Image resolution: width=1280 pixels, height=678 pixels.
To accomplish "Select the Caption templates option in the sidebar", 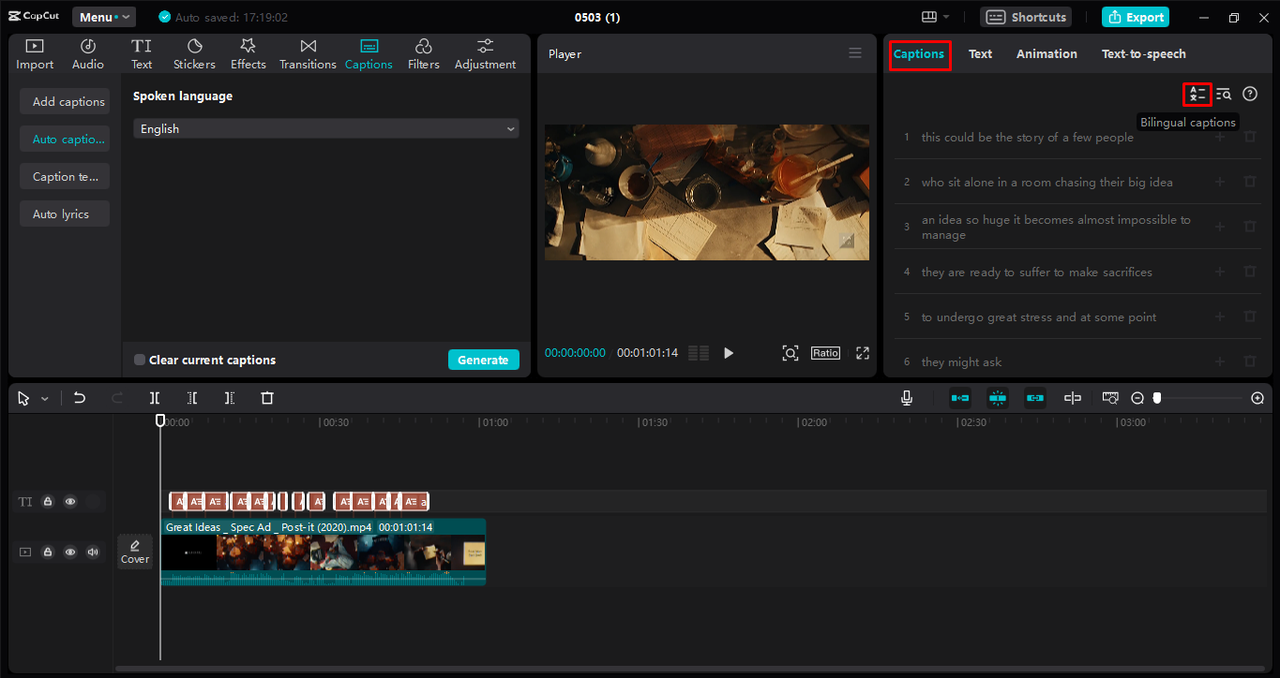I will point(65,177).
